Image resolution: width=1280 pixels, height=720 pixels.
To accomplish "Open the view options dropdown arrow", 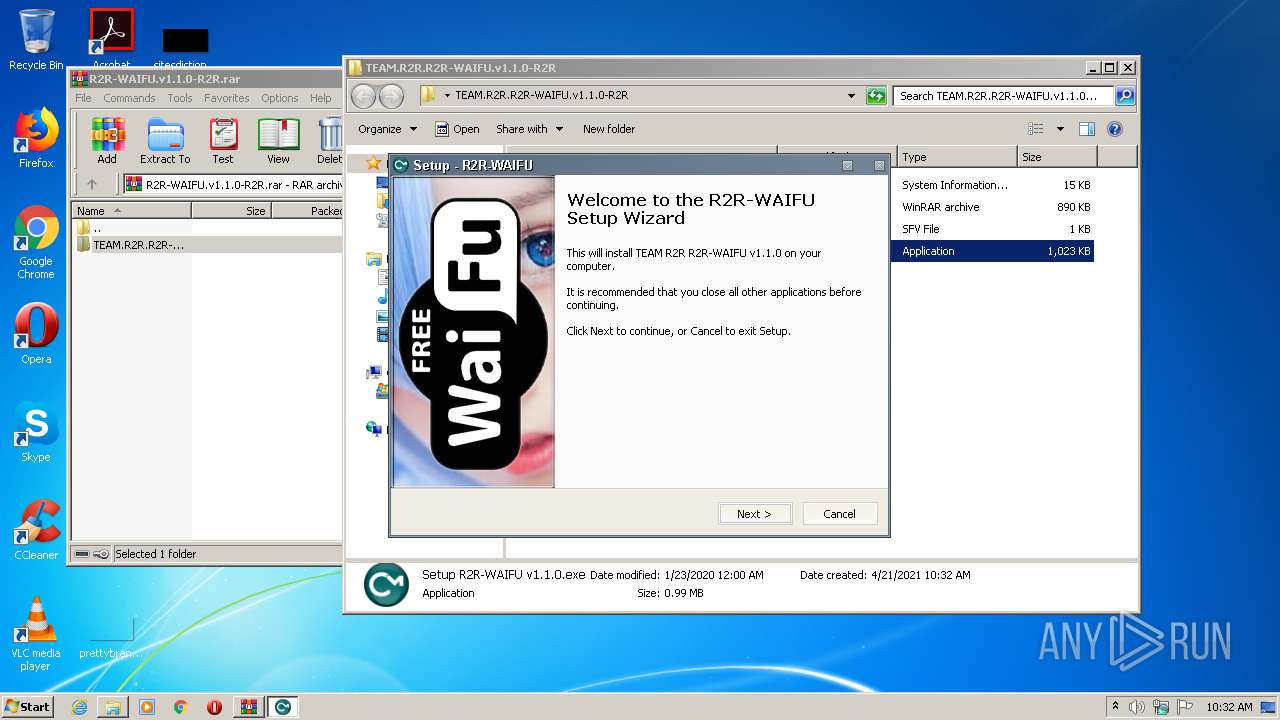I will 1060,129.
